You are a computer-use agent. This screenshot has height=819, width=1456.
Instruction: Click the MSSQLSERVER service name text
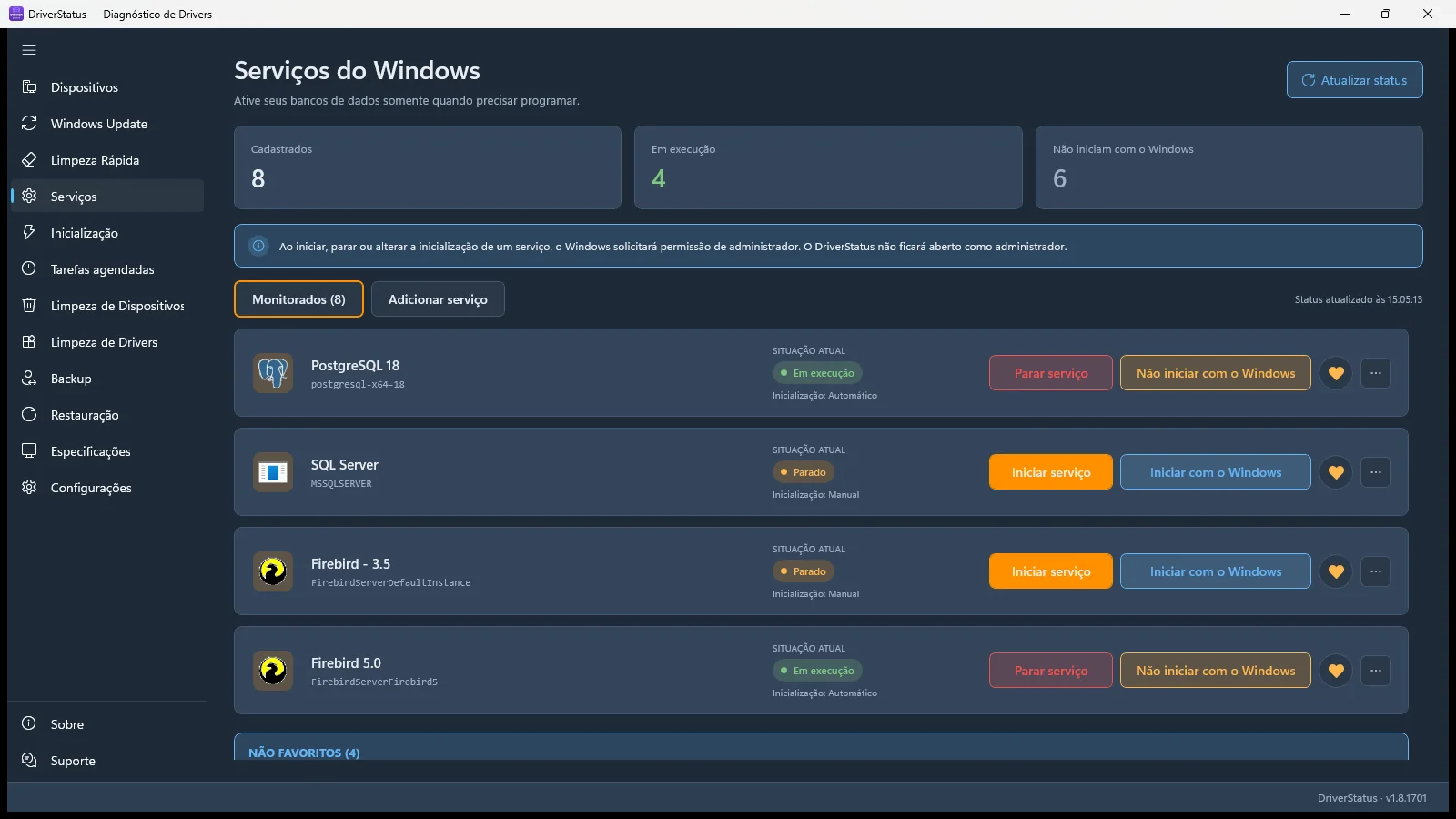341,484
